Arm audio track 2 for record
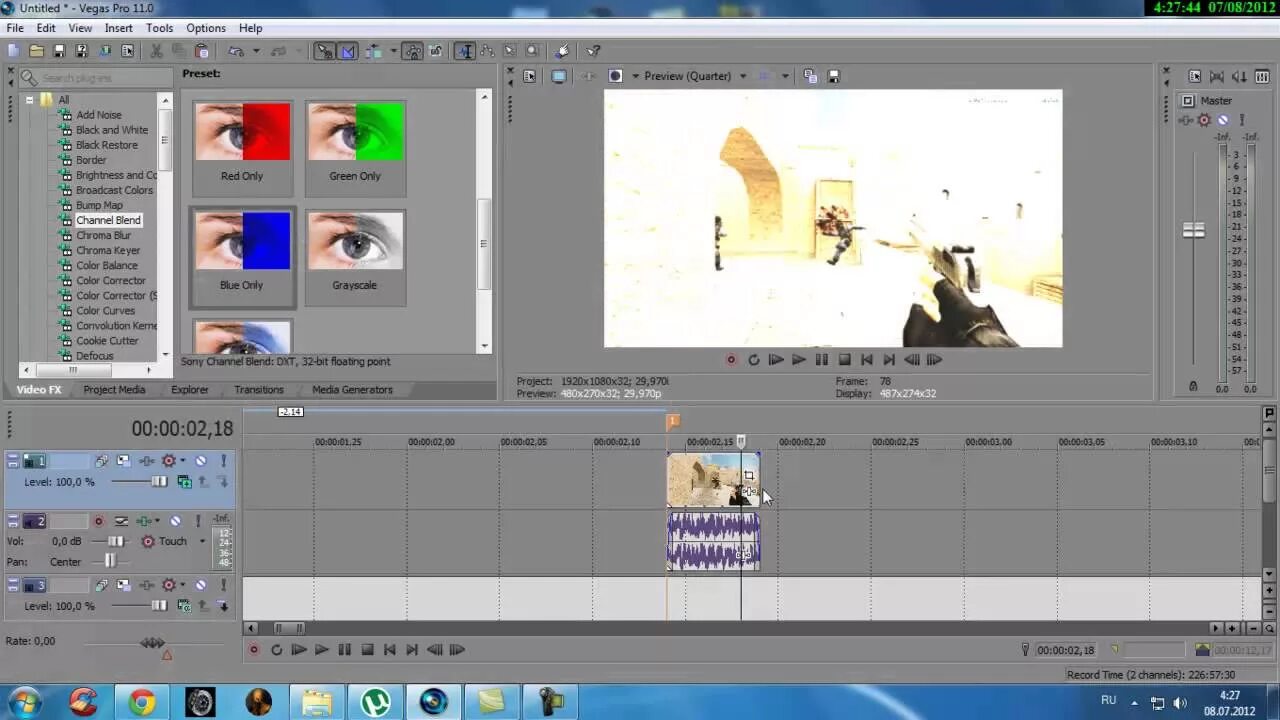The image size is (1280, 720). click(98, 521)
